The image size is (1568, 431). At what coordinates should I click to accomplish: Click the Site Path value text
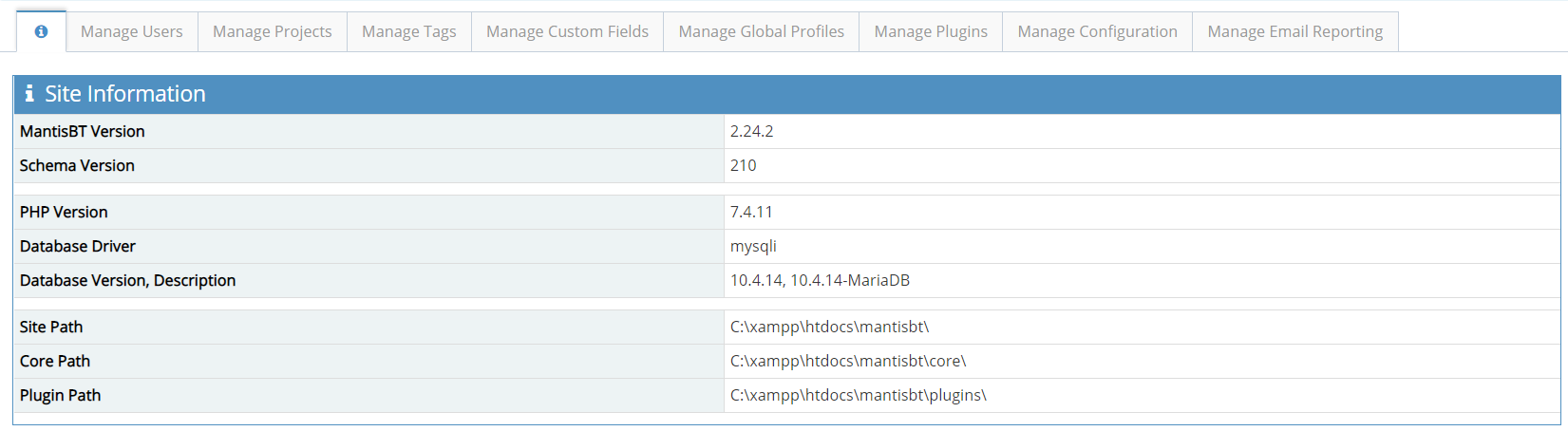click(829, 327)
